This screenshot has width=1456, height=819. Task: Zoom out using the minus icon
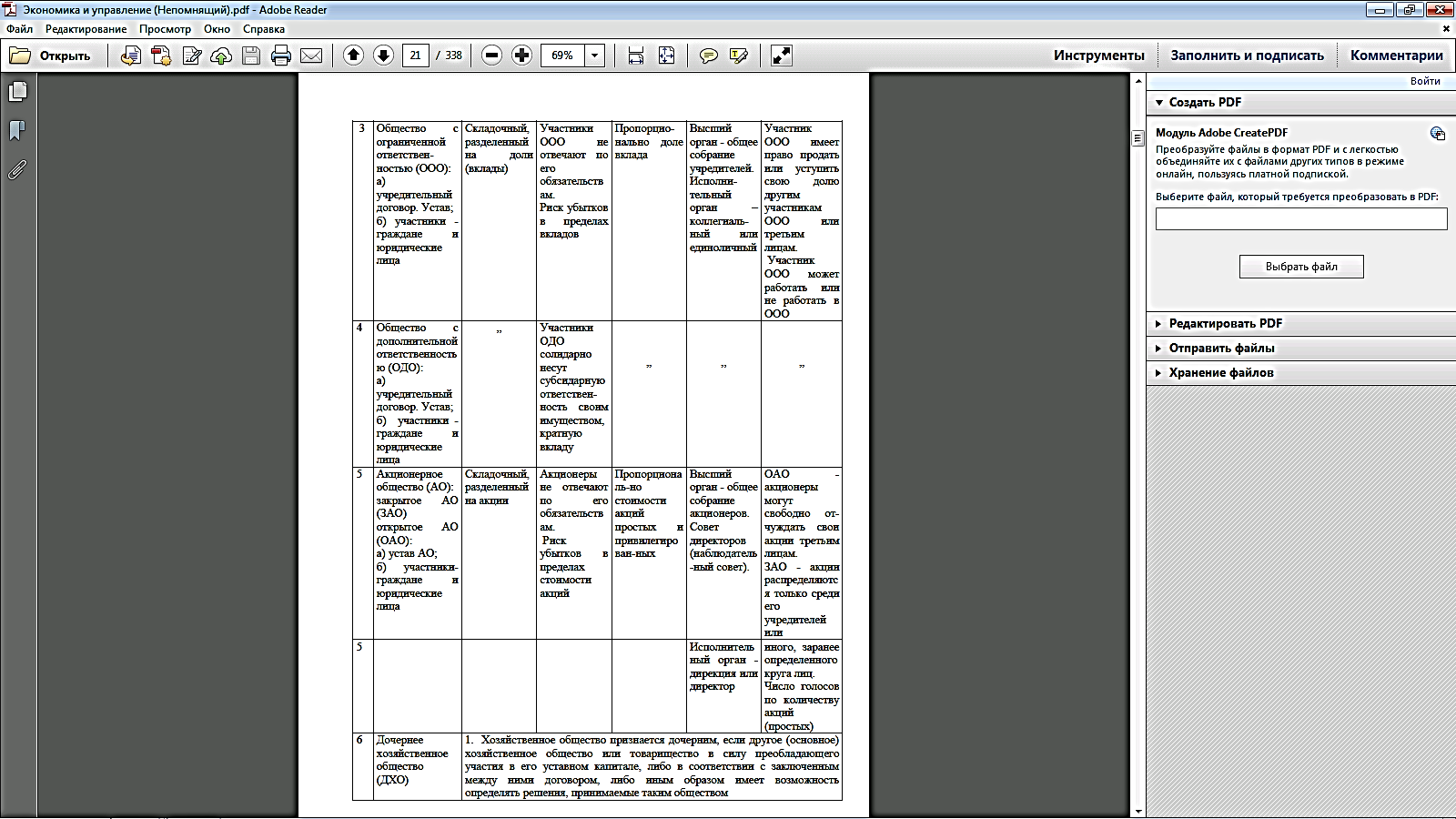coord(491,56)
